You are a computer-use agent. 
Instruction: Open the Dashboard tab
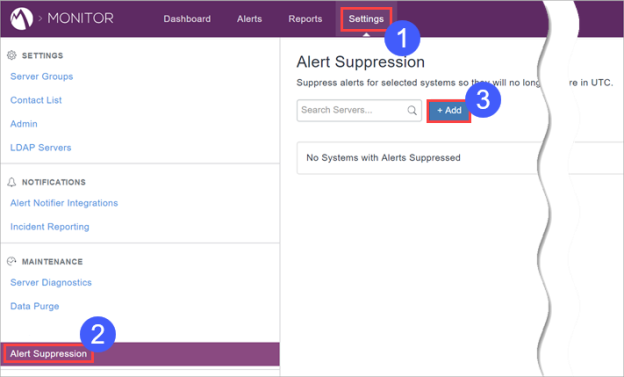click(187, 19)
